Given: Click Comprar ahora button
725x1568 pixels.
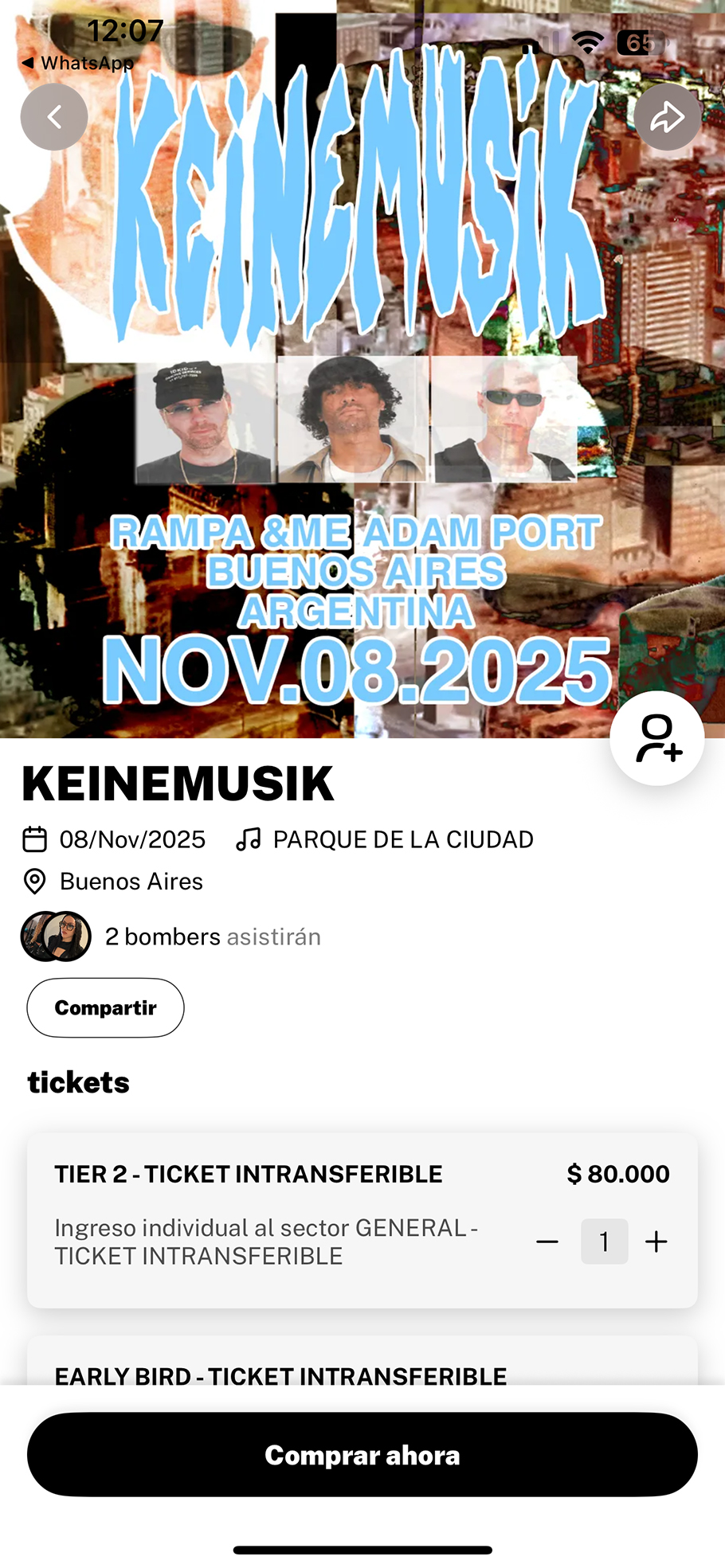Looking at the screenshot, I should point(362,1455).
